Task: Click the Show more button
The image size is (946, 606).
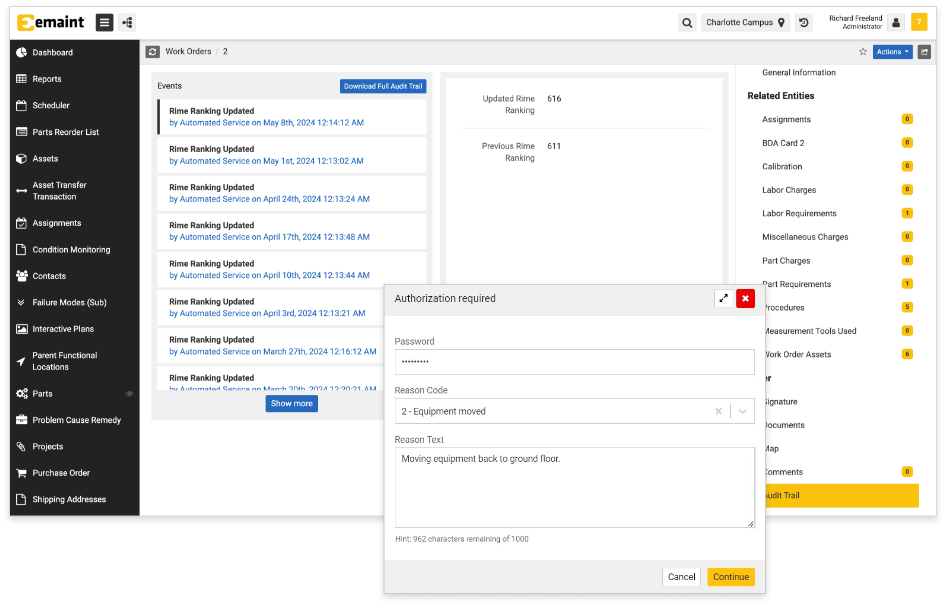Action: (x=292, y=404)
